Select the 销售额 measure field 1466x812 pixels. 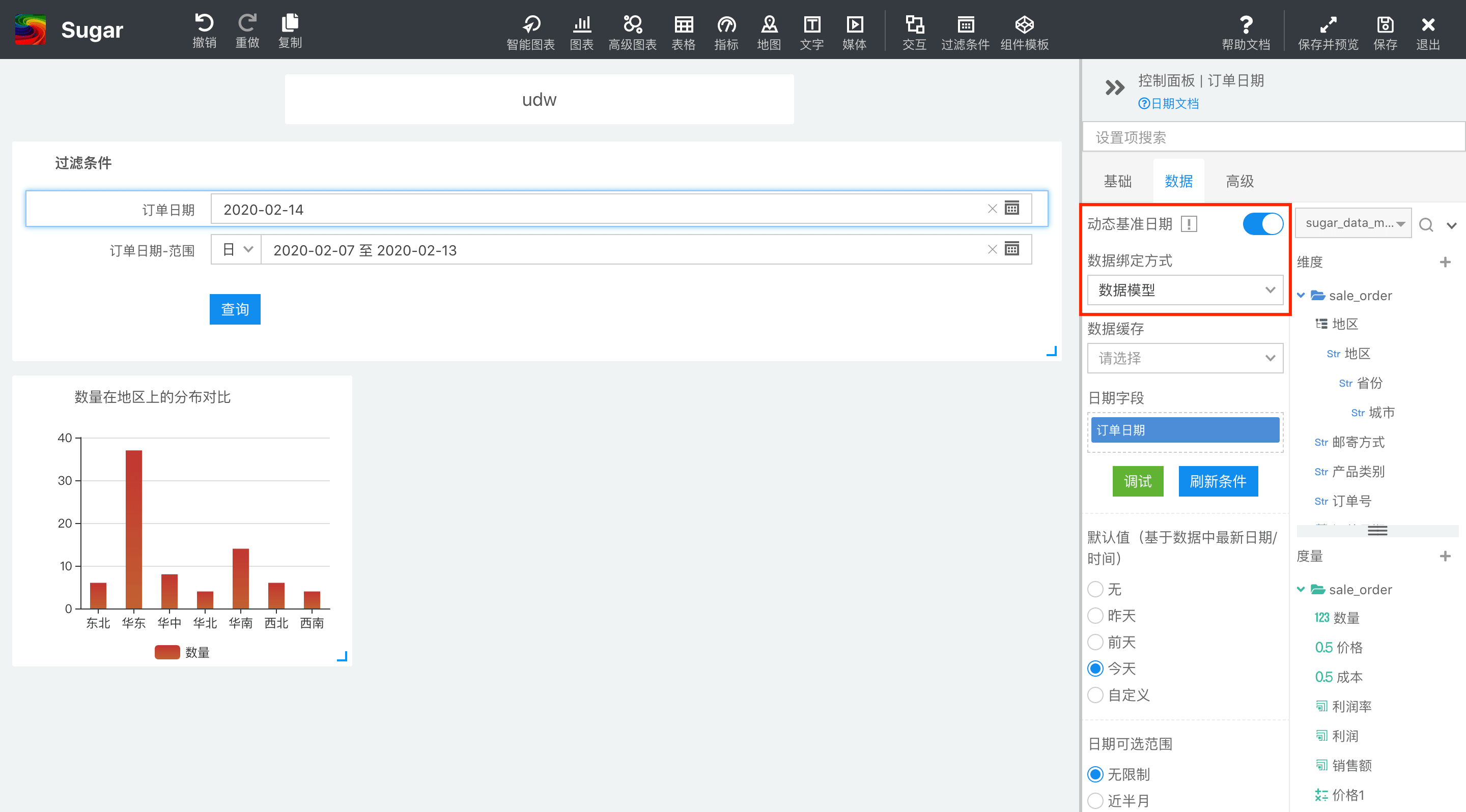coord(1343,765)
